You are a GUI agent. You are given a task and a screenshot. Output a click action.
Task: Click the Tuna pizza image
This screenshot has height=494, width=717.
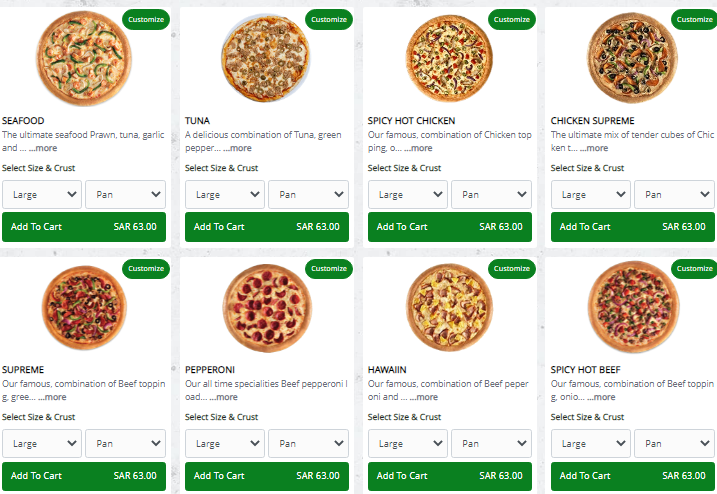coord(266,58)
